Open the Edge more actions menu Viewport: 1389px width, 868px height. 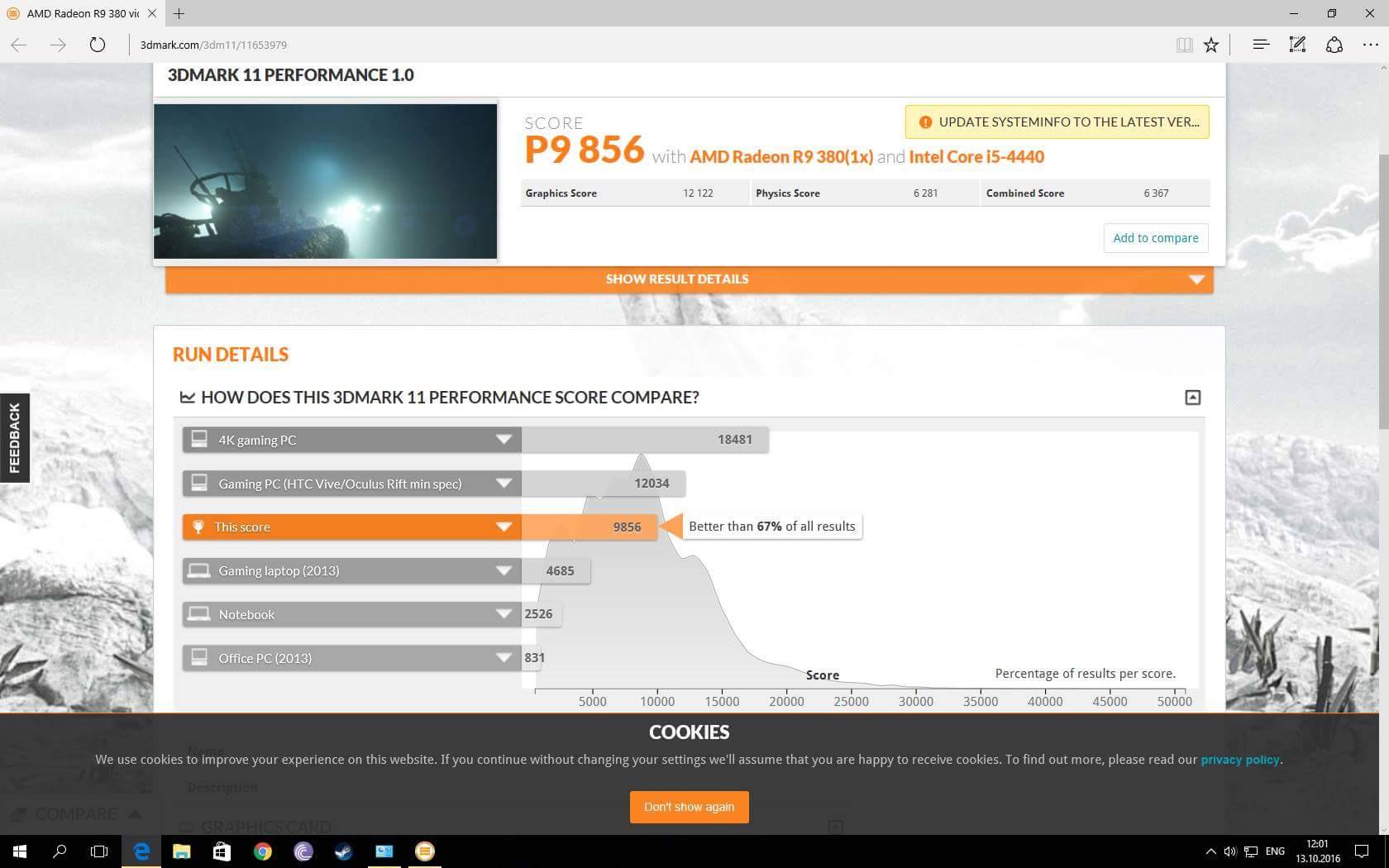pyautogui.click(x=1370, y=45)
